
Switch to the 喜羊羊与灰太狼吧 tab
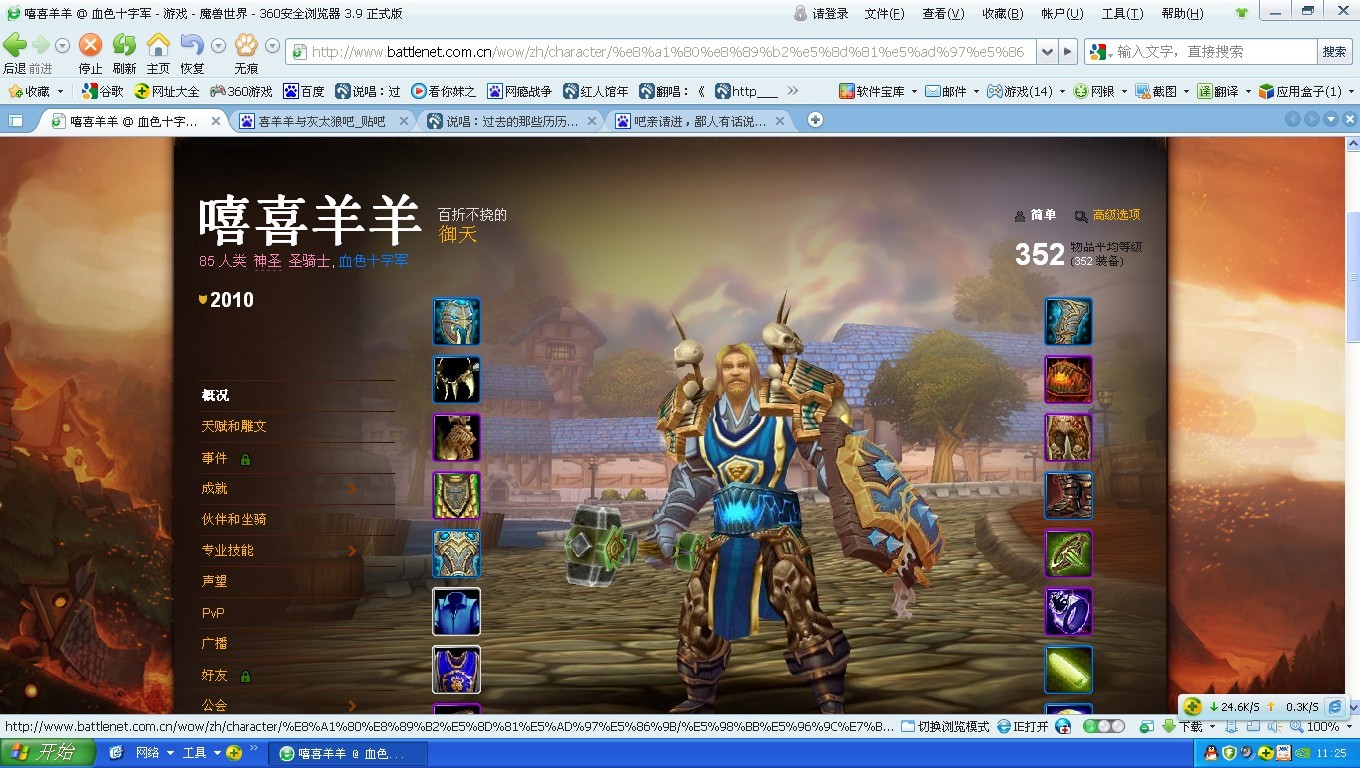324,121
